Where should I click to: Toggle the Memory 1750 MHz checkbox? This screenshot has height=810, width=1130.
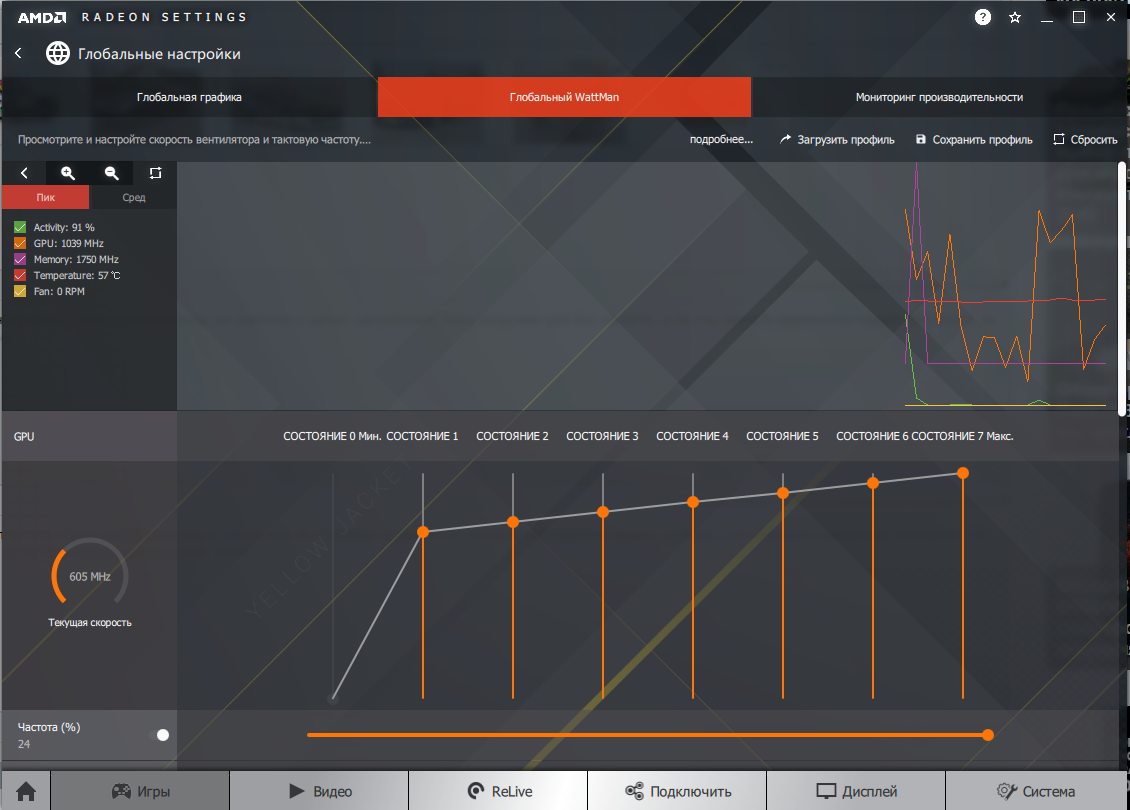tap(20, 259)
